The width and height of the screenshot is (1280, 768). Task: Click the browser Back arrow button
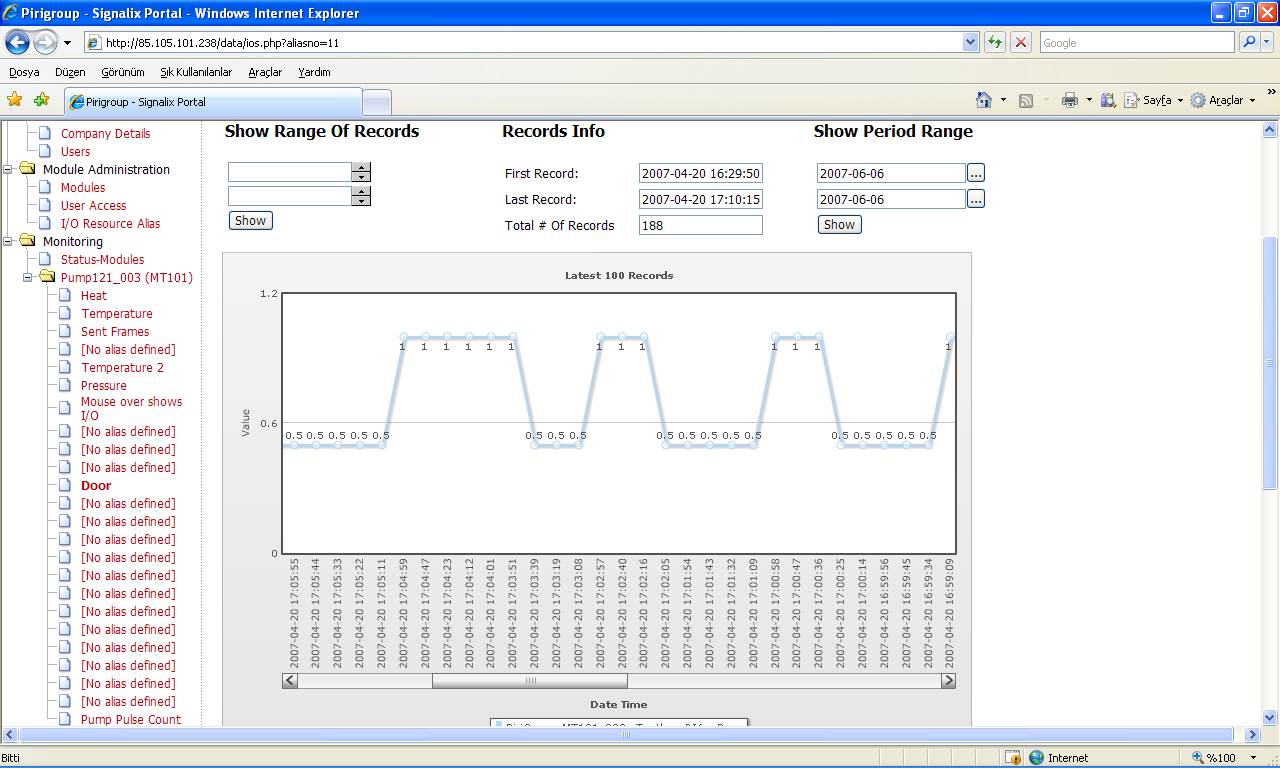coord(18,42)
